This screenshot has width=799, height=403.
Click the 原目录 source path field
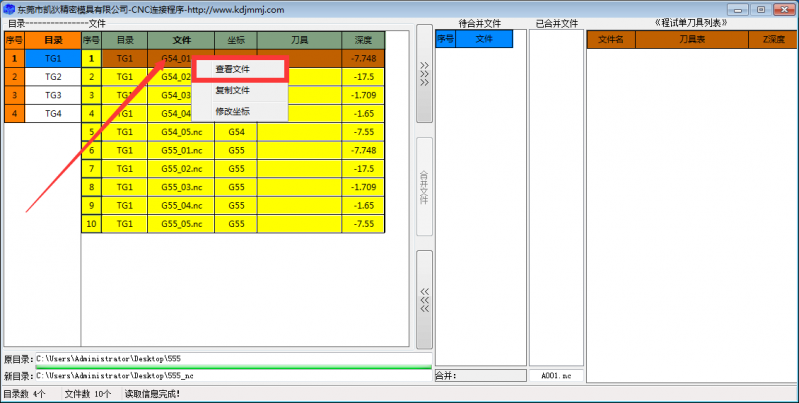pyautogui.click(x=232, y=358)
